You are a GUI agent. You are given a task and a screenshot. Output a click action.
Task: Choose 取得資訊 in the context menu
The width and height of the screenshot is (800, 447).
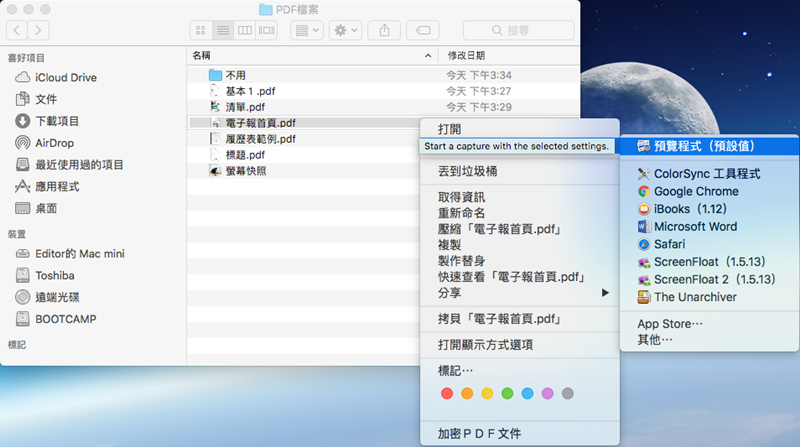click(461, 197)
